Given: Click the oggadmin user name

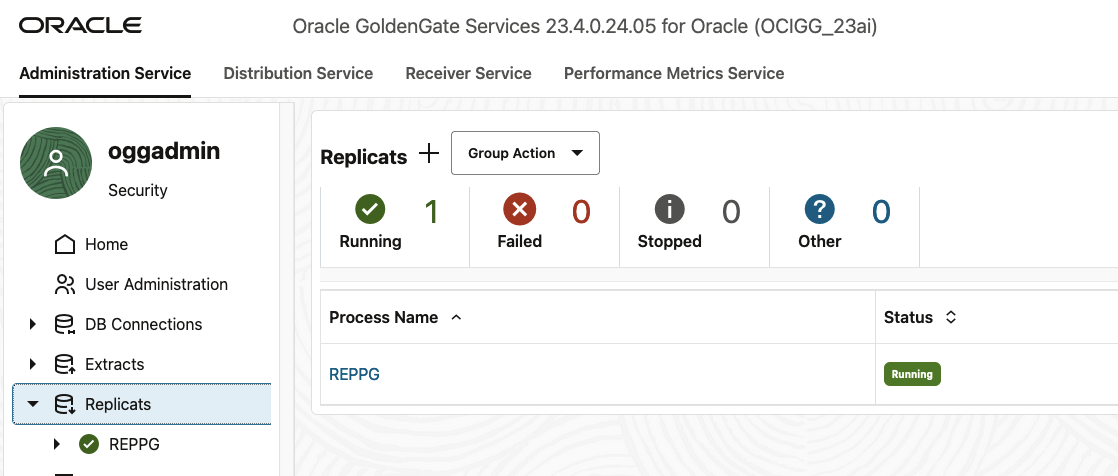Looking at the screenshot, I should coord(164,151).
